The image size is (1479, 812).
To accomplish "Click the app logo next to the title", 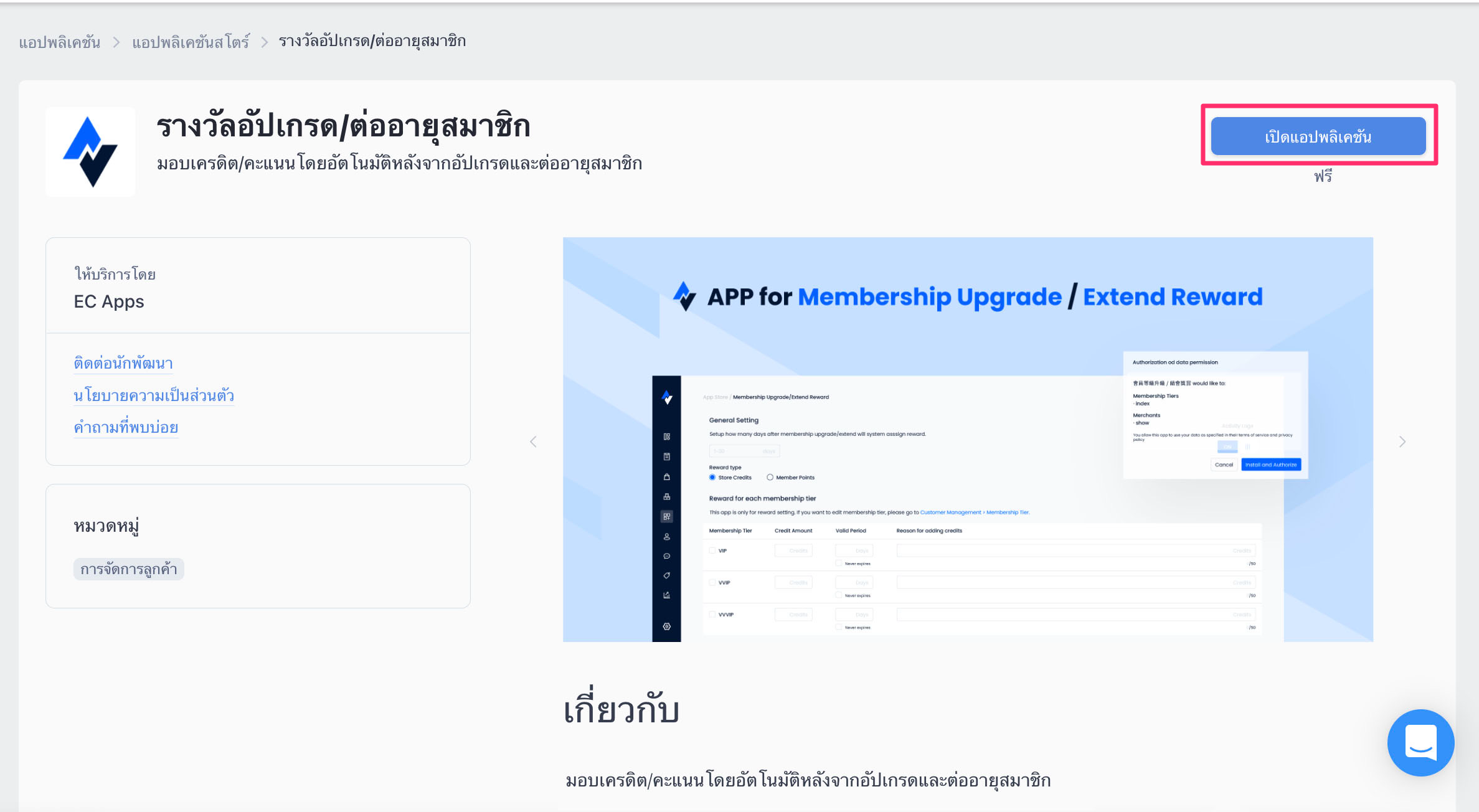I will click(90, 152).
